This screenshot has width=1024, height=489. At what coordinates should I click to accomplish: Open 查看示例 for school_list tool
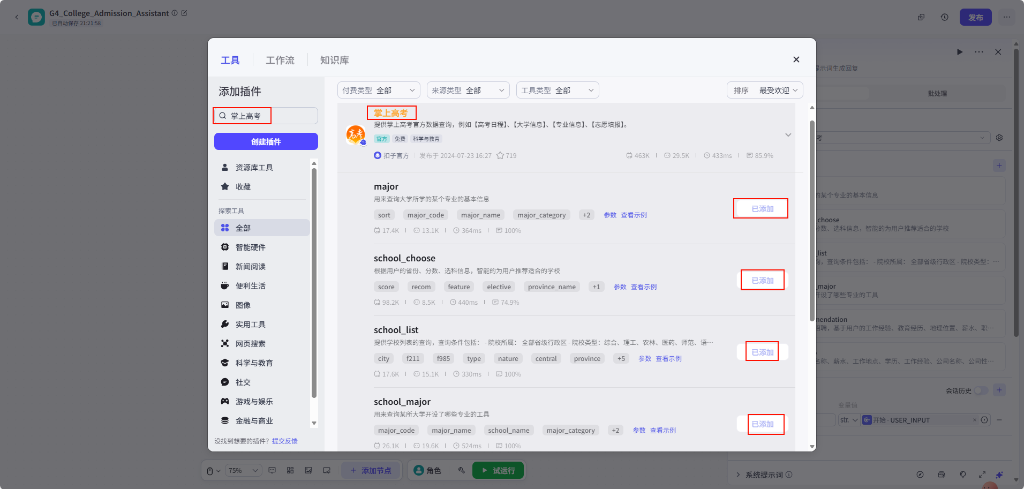pyautogui.click(x=669, y=358)
